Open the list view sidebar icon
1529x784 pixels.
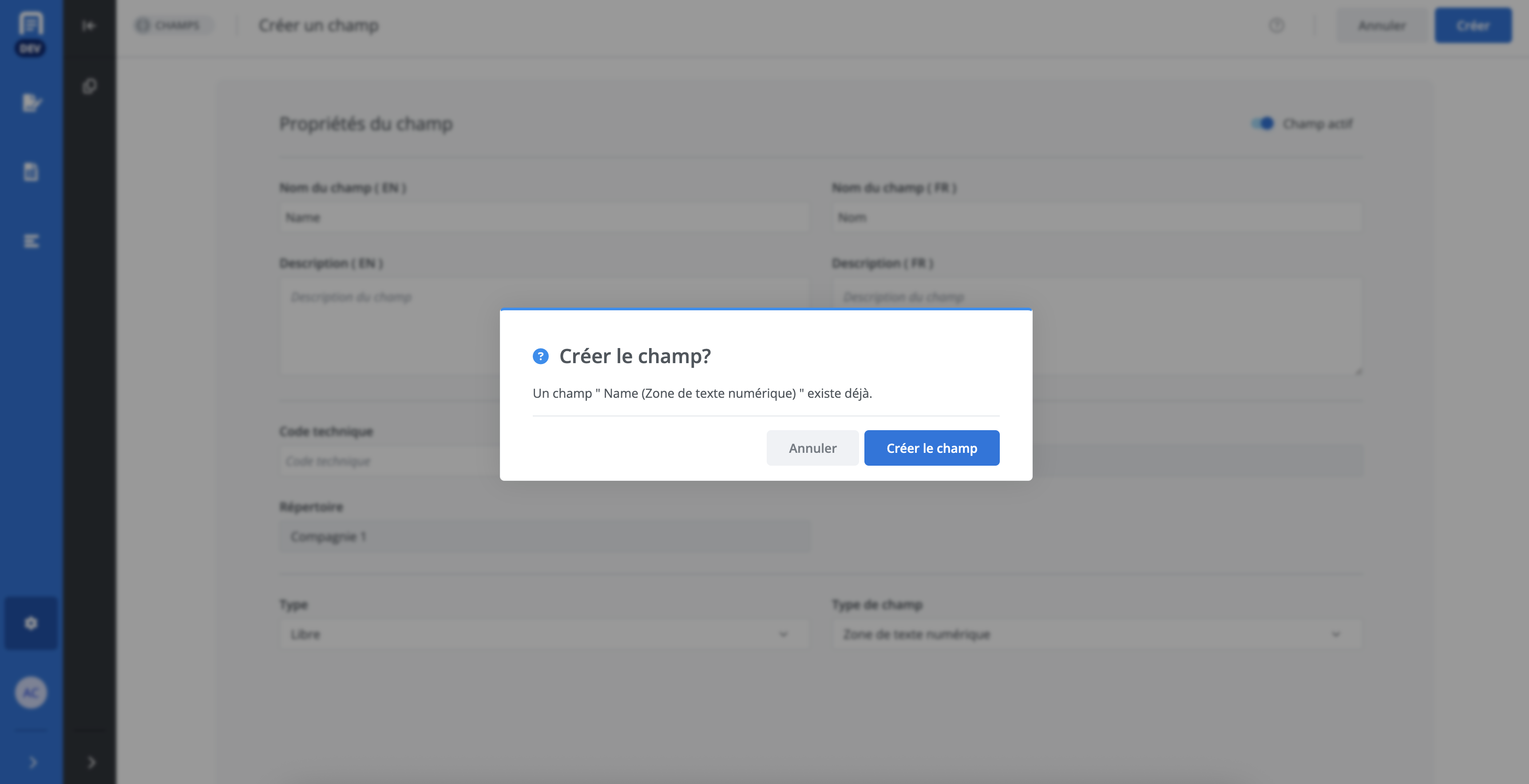click(31, 241)
